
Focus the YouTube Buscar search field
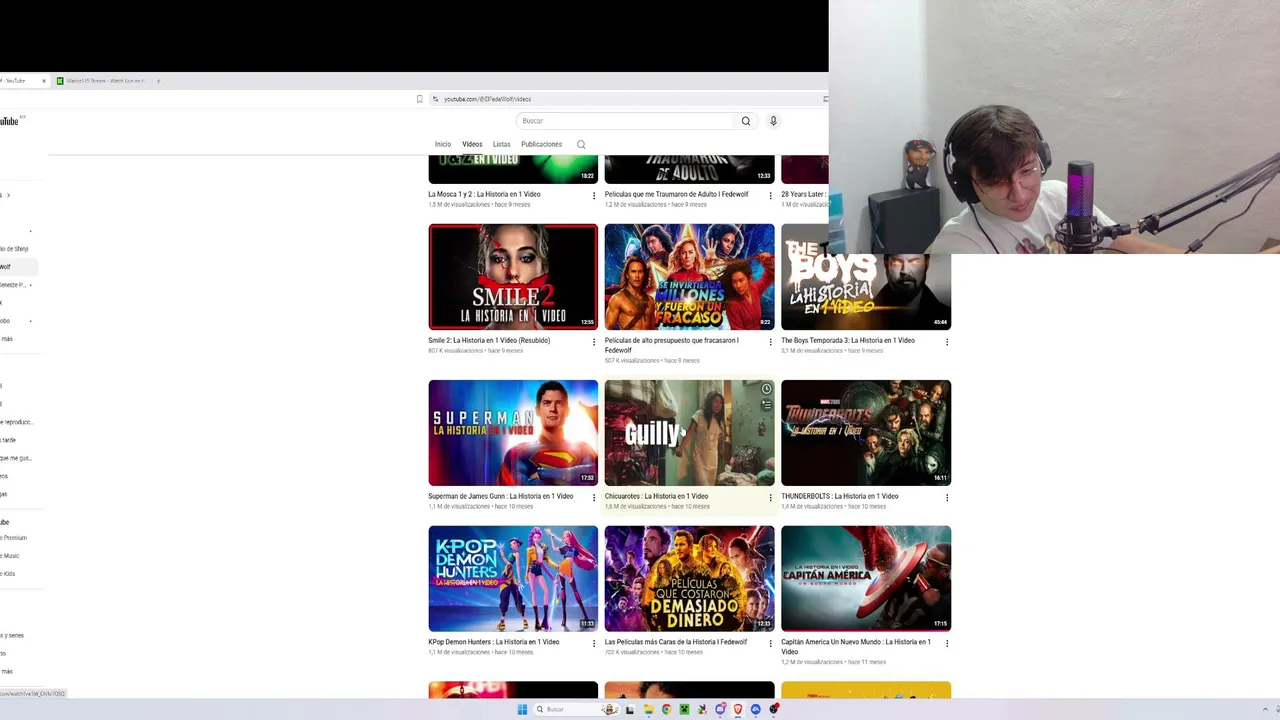click(x=625, y=121)
